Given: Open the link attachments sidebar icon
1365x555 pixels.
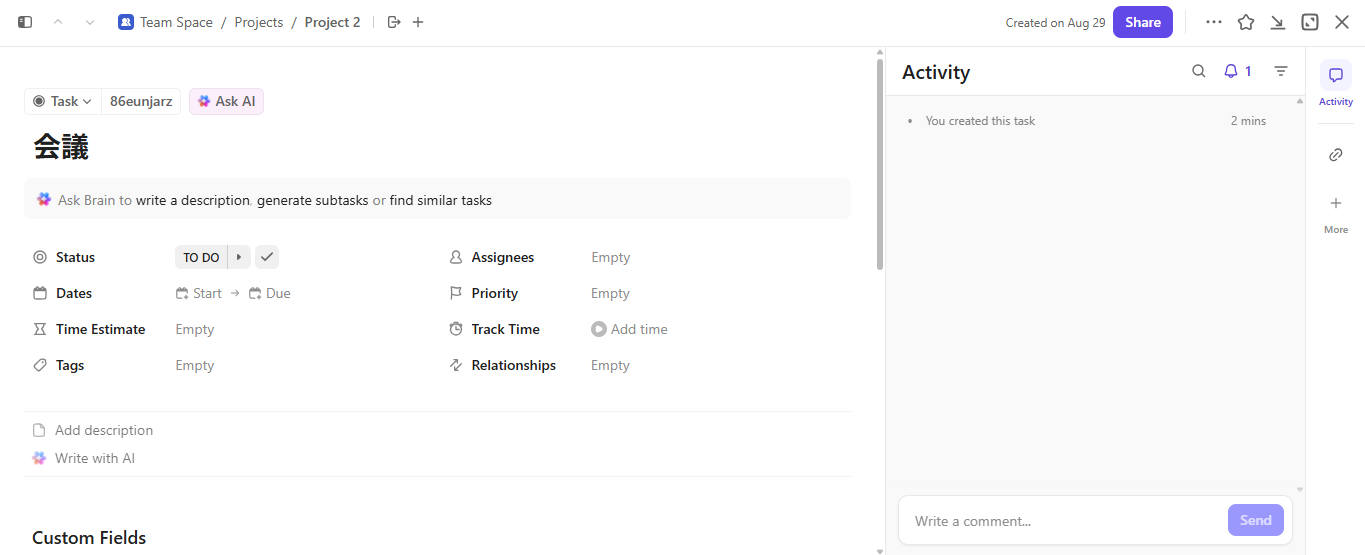Looking at the screenshot, I should click(1336, 155).
